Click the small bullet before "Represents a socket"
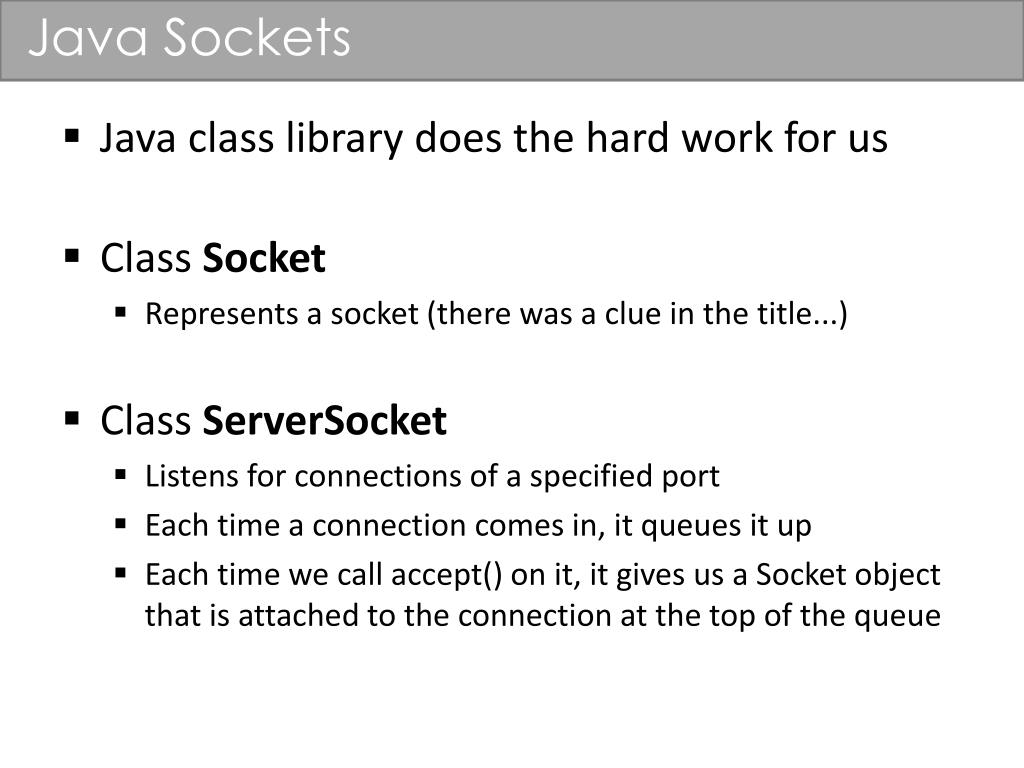Screen dimensions: 1024x768 point(122,312)
